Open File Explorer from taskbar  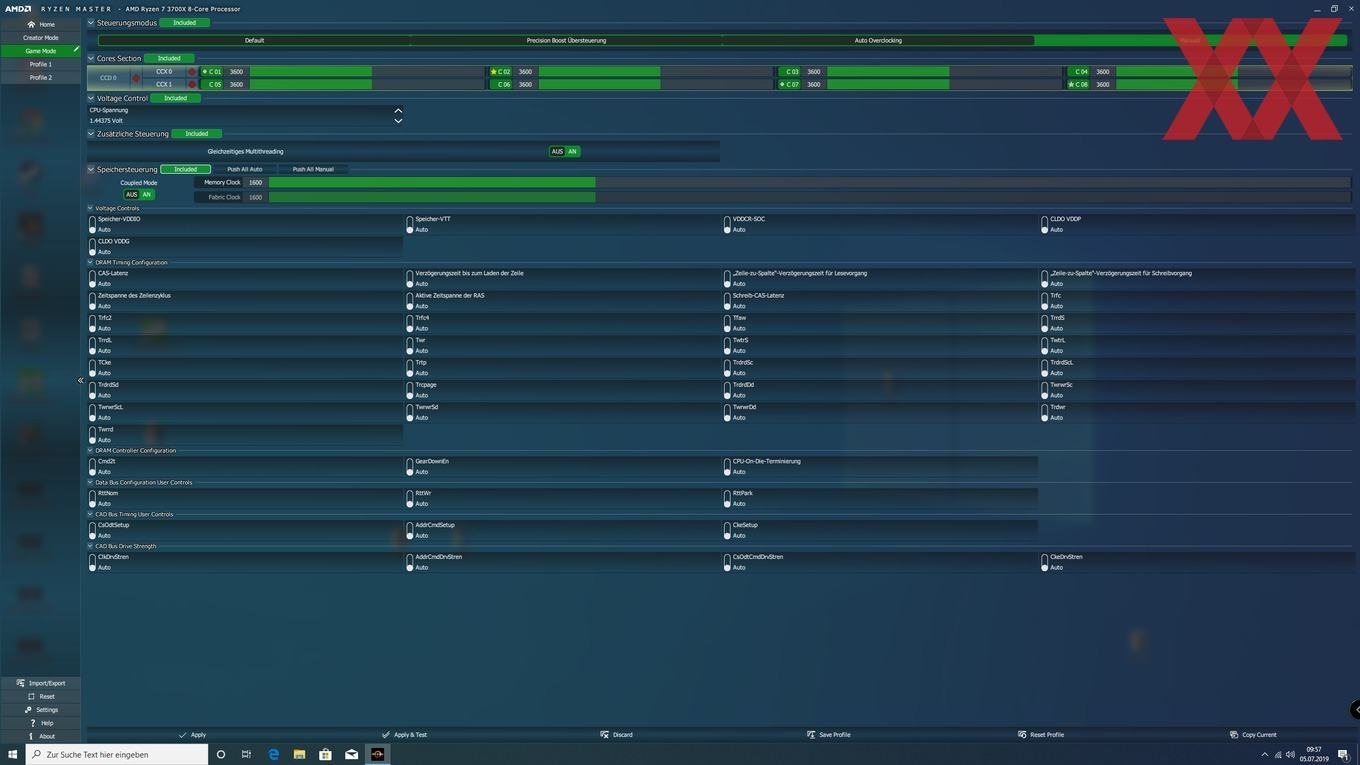(299, 754)
